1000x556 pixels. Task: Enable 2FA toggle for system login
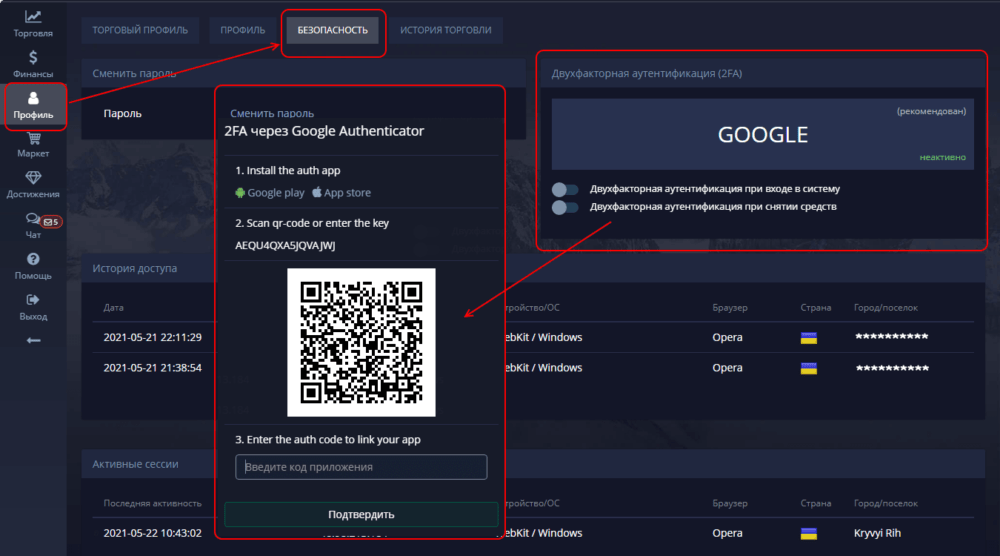tap(565, 189)
